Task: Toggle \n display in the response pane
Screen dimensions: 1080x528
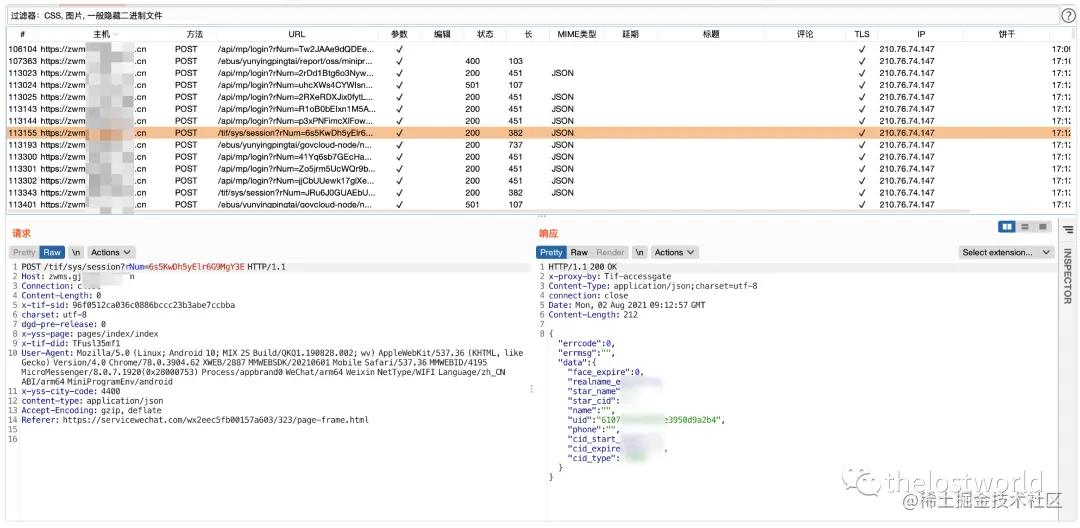Action: tap(641, 253)
